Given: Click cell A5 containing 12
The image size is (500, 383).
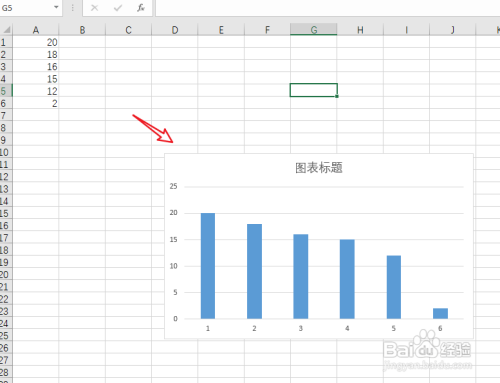Looking at the screenshot, I should coord(36,91).
